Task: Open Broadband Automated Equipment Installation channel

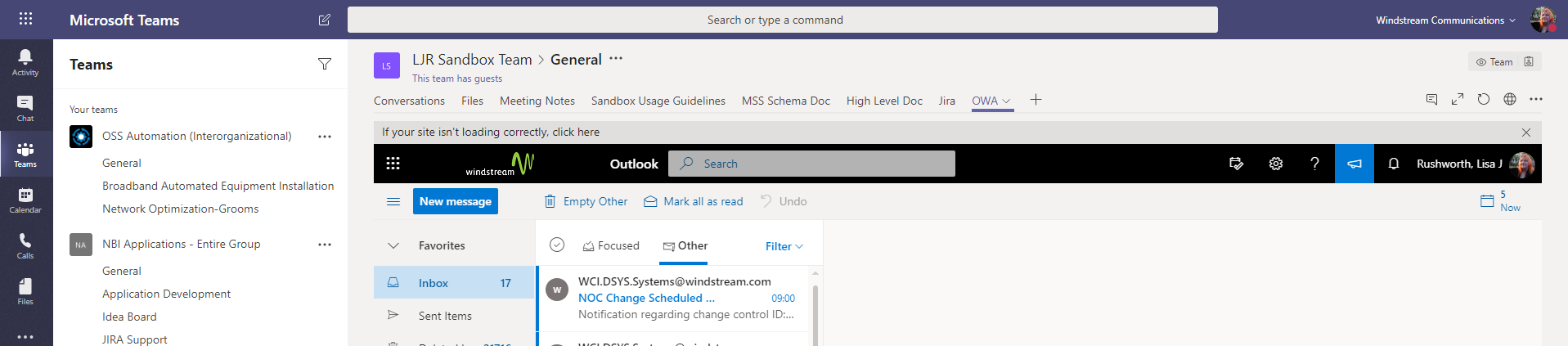Action: coord(218,186)
